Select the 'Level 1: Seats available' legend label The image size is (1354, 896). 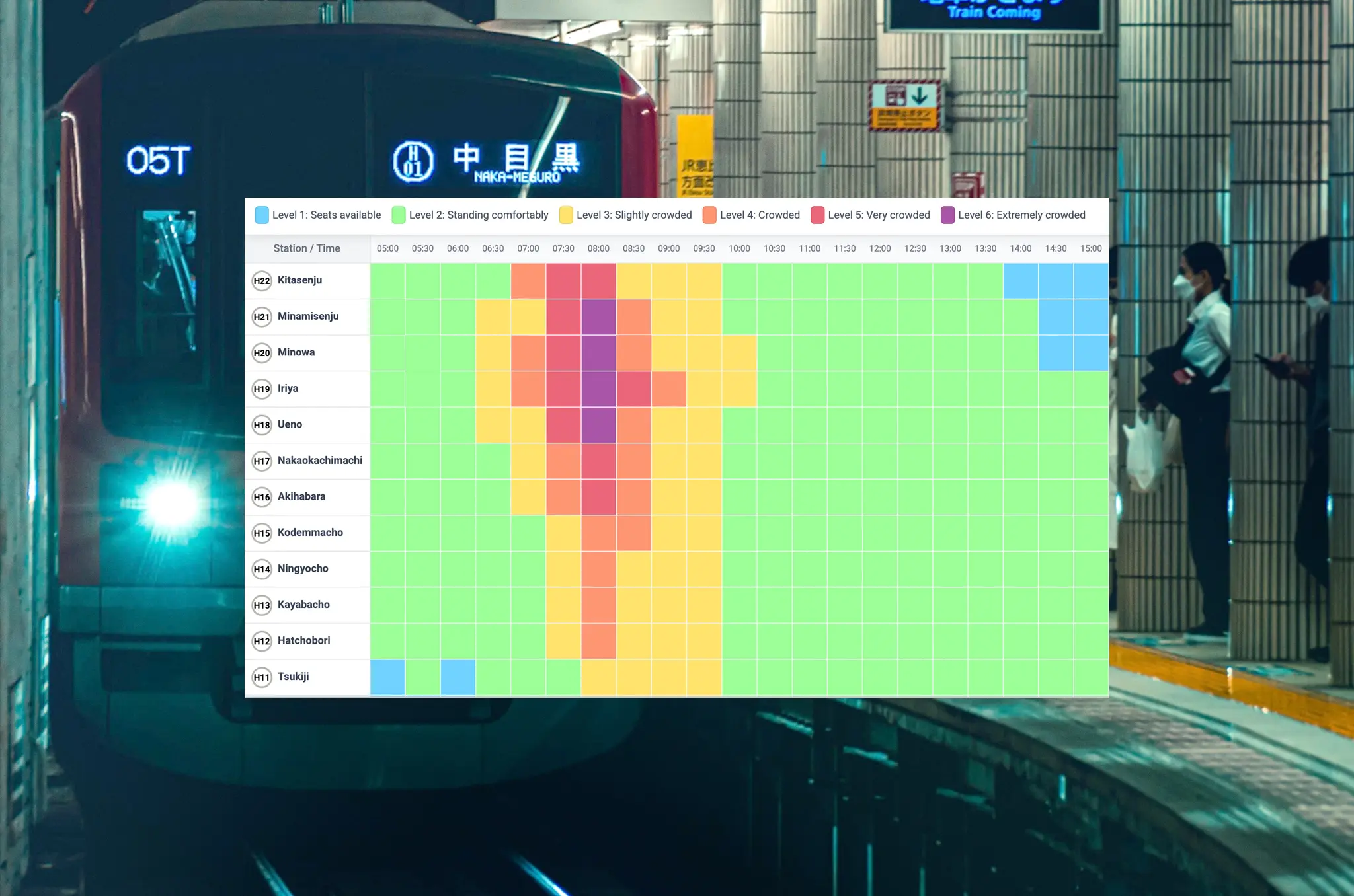327,215
